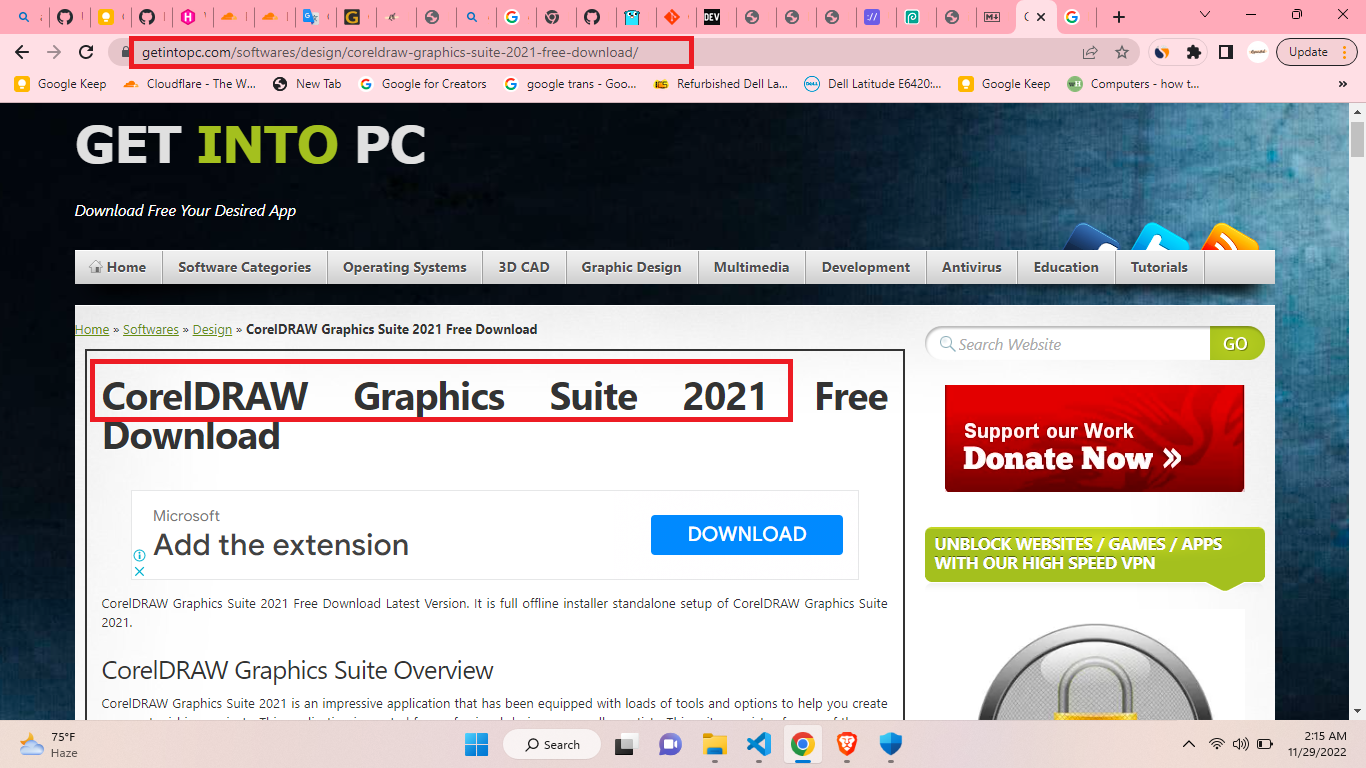
Task: Open the Education menu item
Action: click(x=1066, y=267)
